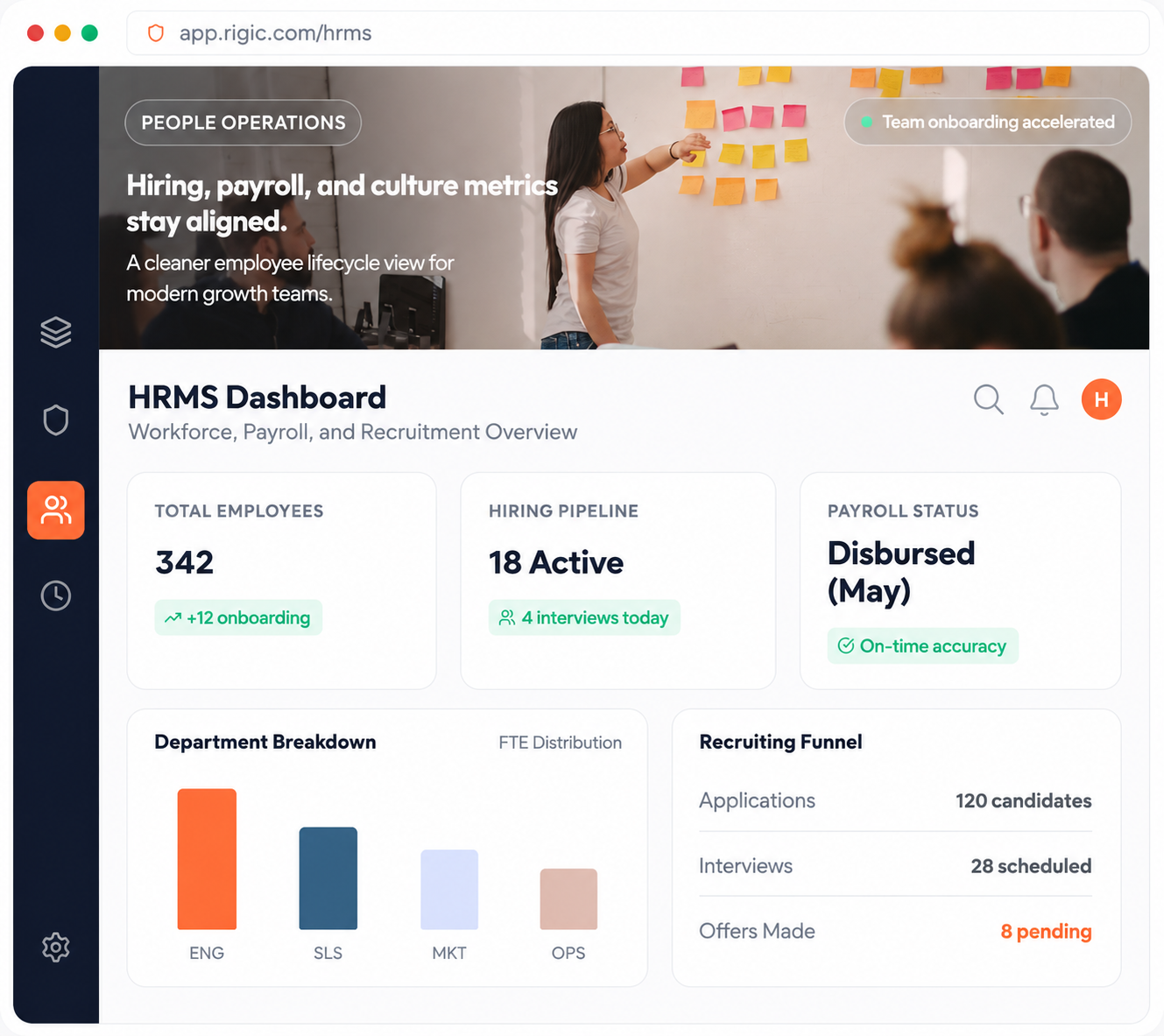Click the 28 scheduled value

(x=1031, y=866)
